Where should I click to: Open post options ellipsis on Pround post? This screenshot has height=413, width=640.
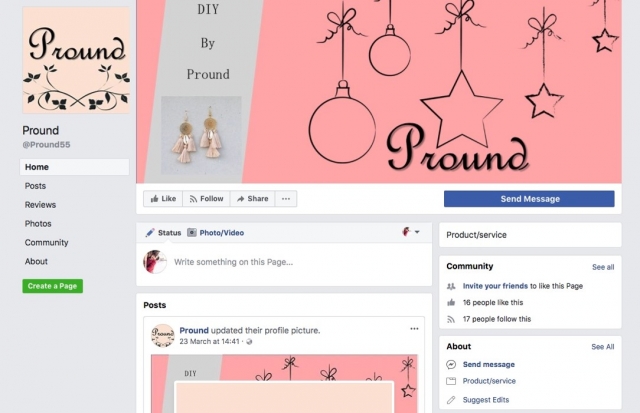tap(414, 329)
